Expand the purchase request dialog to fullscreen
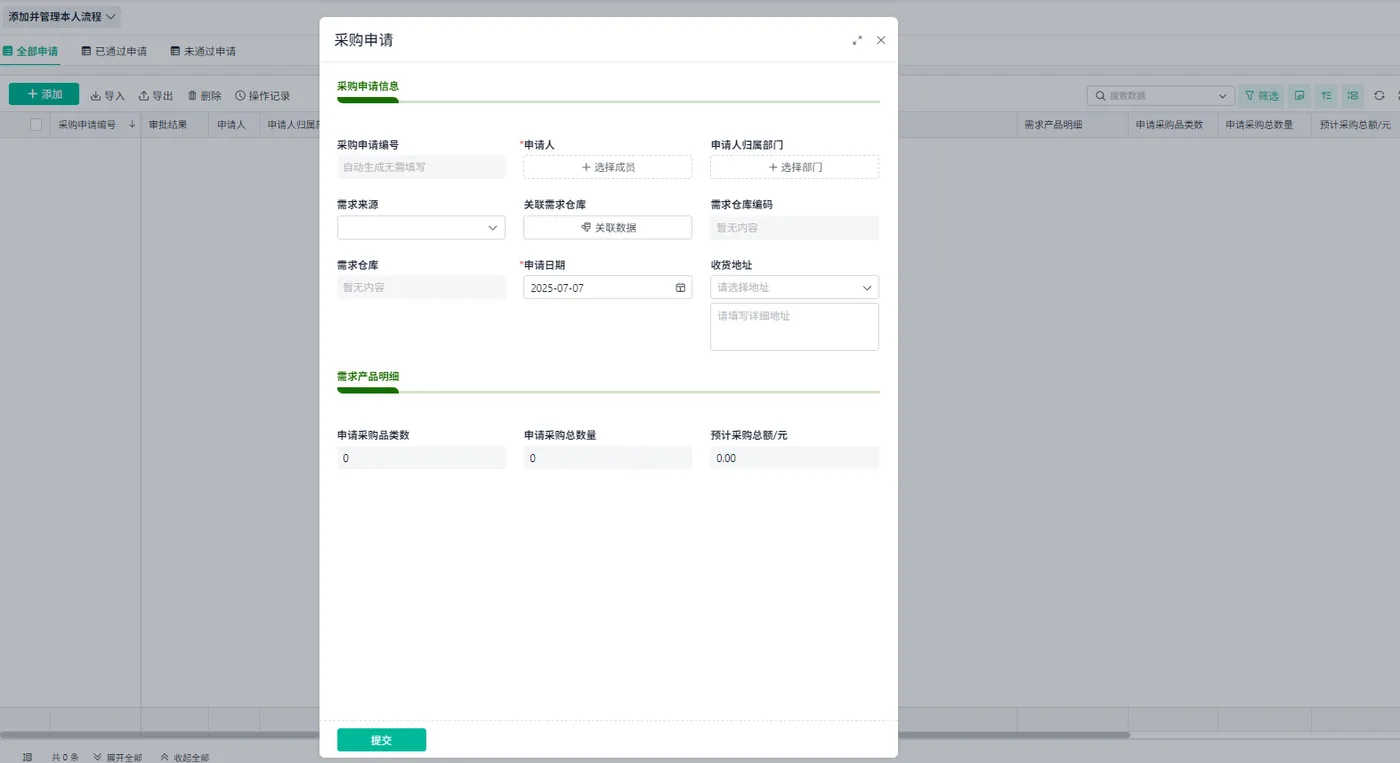Screen dimensions: 1400x763 click(x=857, y=40)
